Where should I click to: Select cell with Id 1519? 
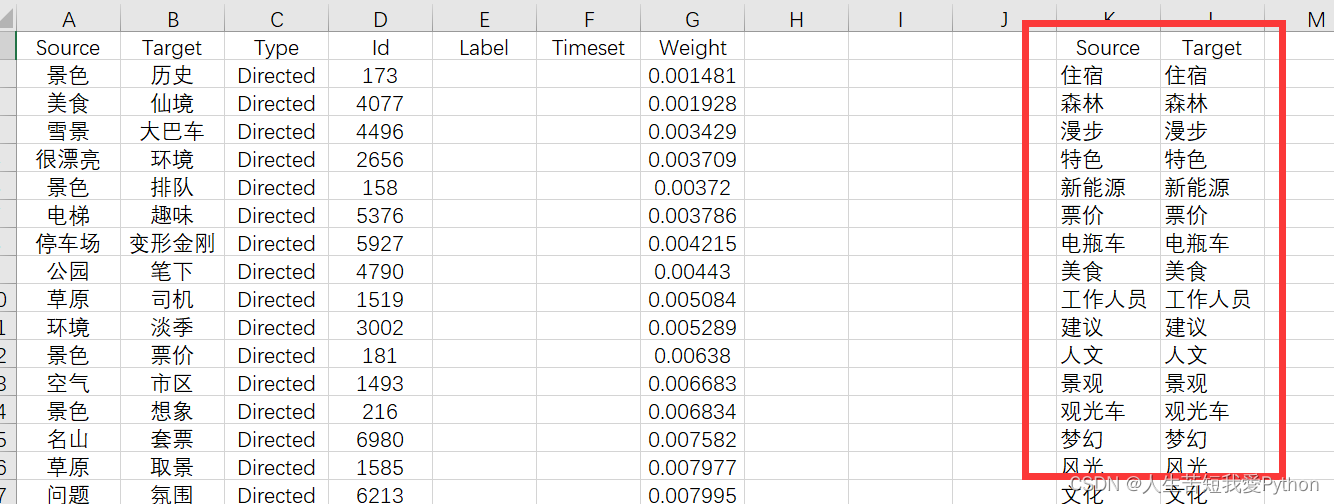(x=380, y=299)
